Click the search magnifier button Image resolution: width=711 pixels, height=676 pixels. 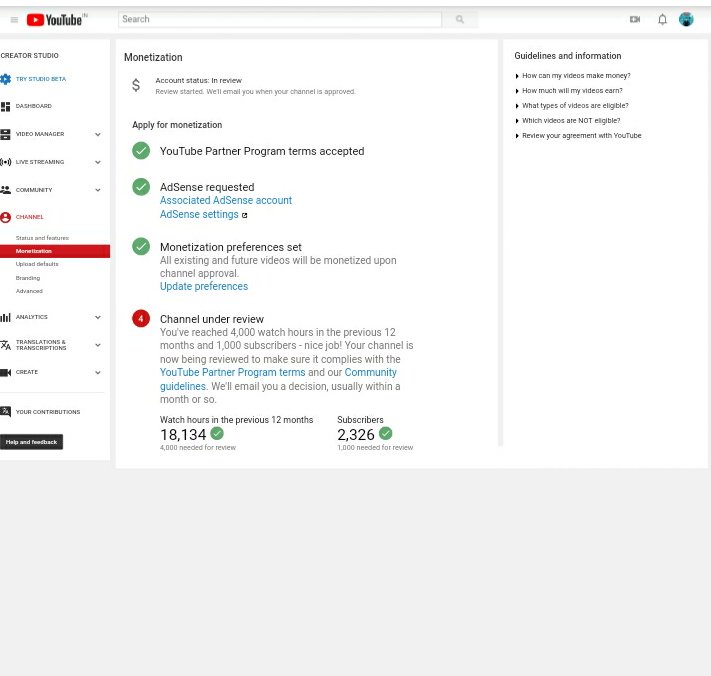[x=460, y=19]
